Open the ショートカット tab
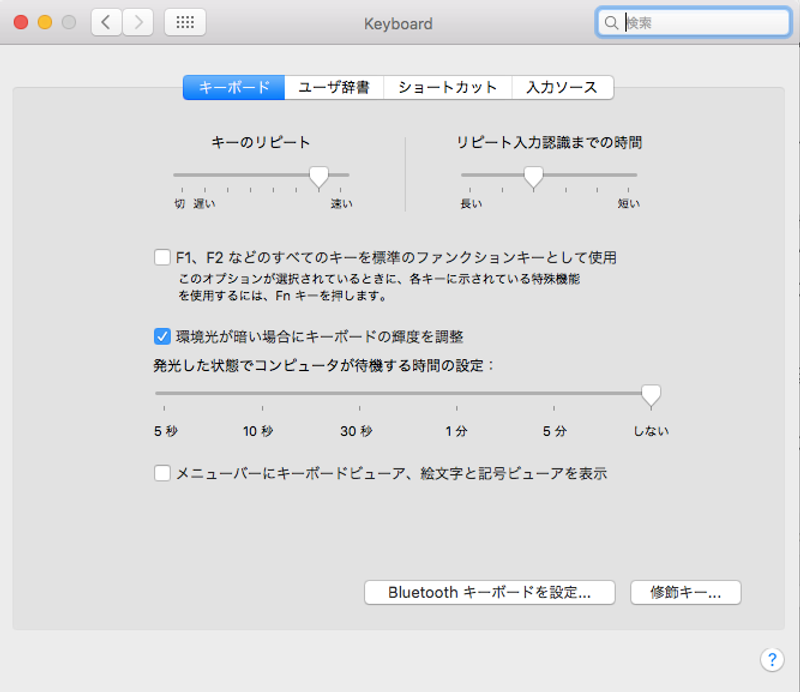800x692 pixels. [x=447, y=87]
